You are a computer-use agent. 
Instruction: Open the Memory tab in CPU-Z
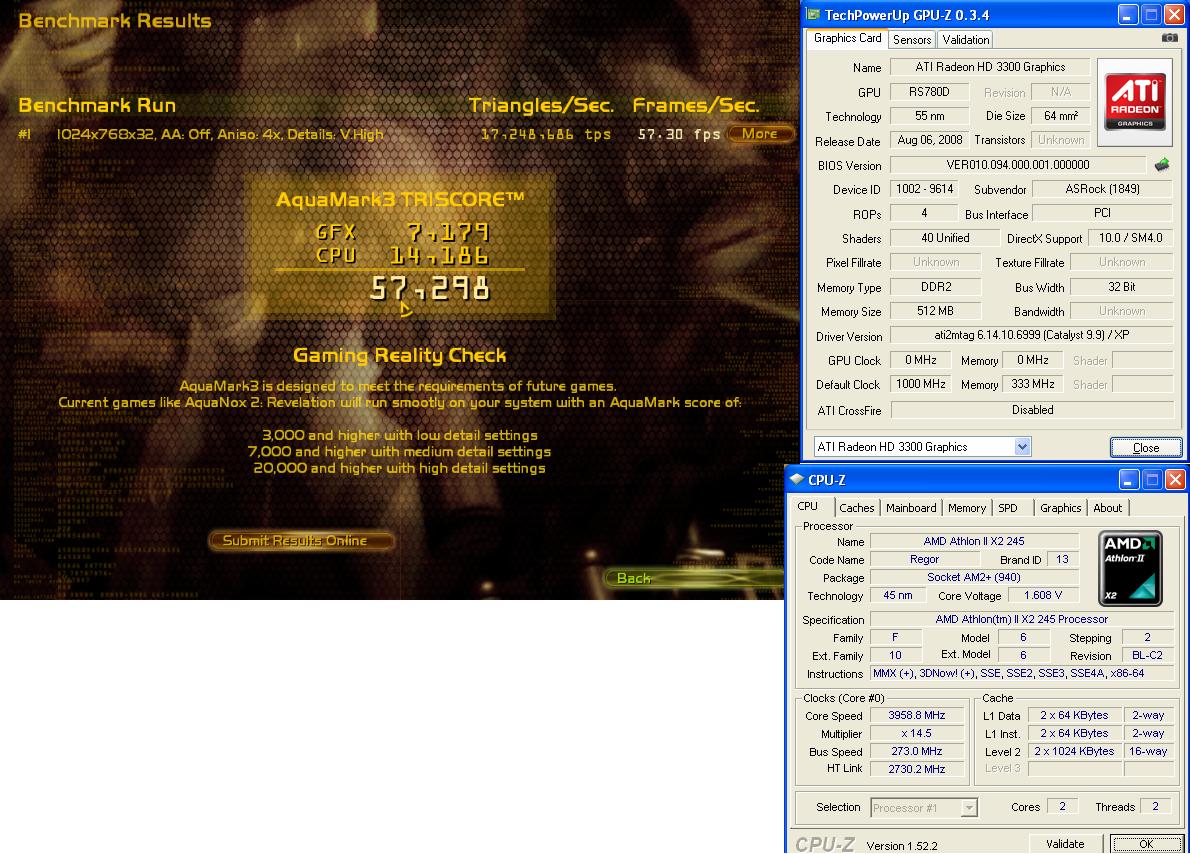click(967, 508)
